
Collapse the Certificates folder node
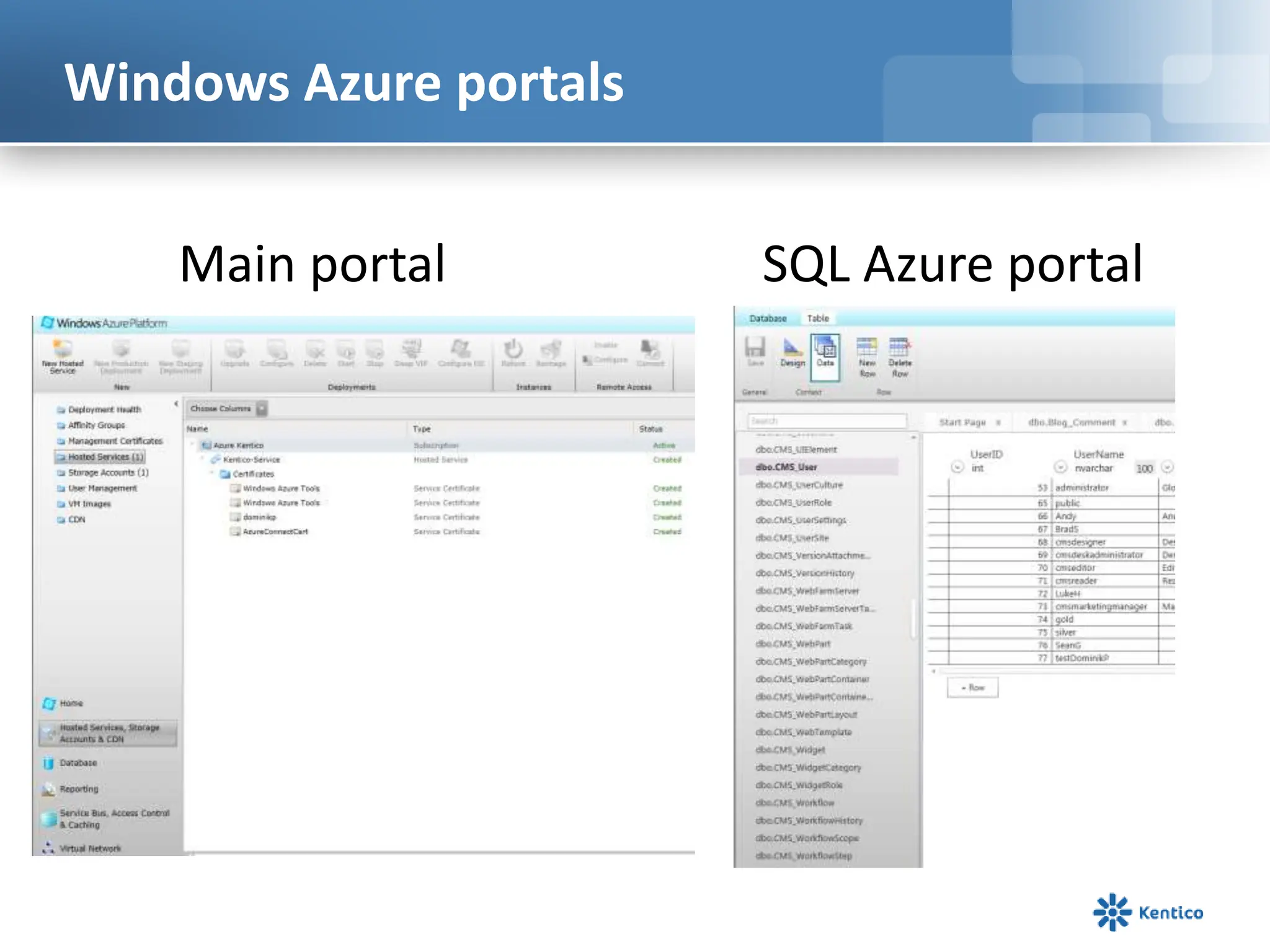(x=212, y=474)
